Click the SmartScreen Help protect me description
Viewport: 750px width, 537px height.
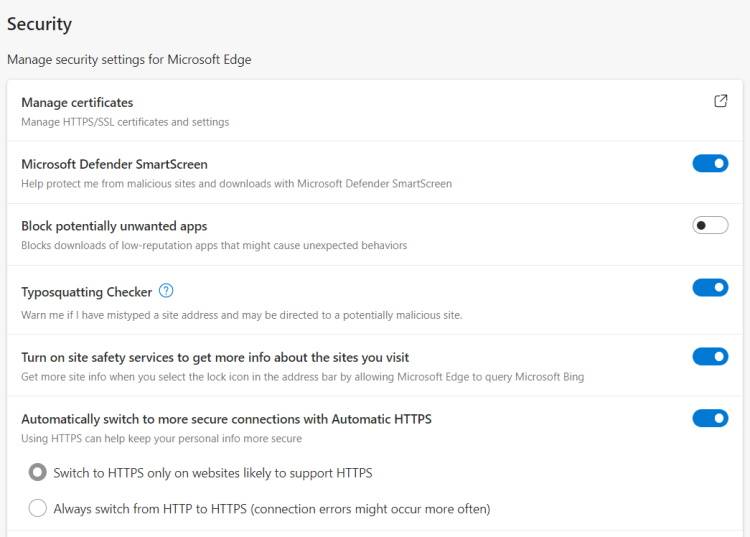(x=236, y=184)
